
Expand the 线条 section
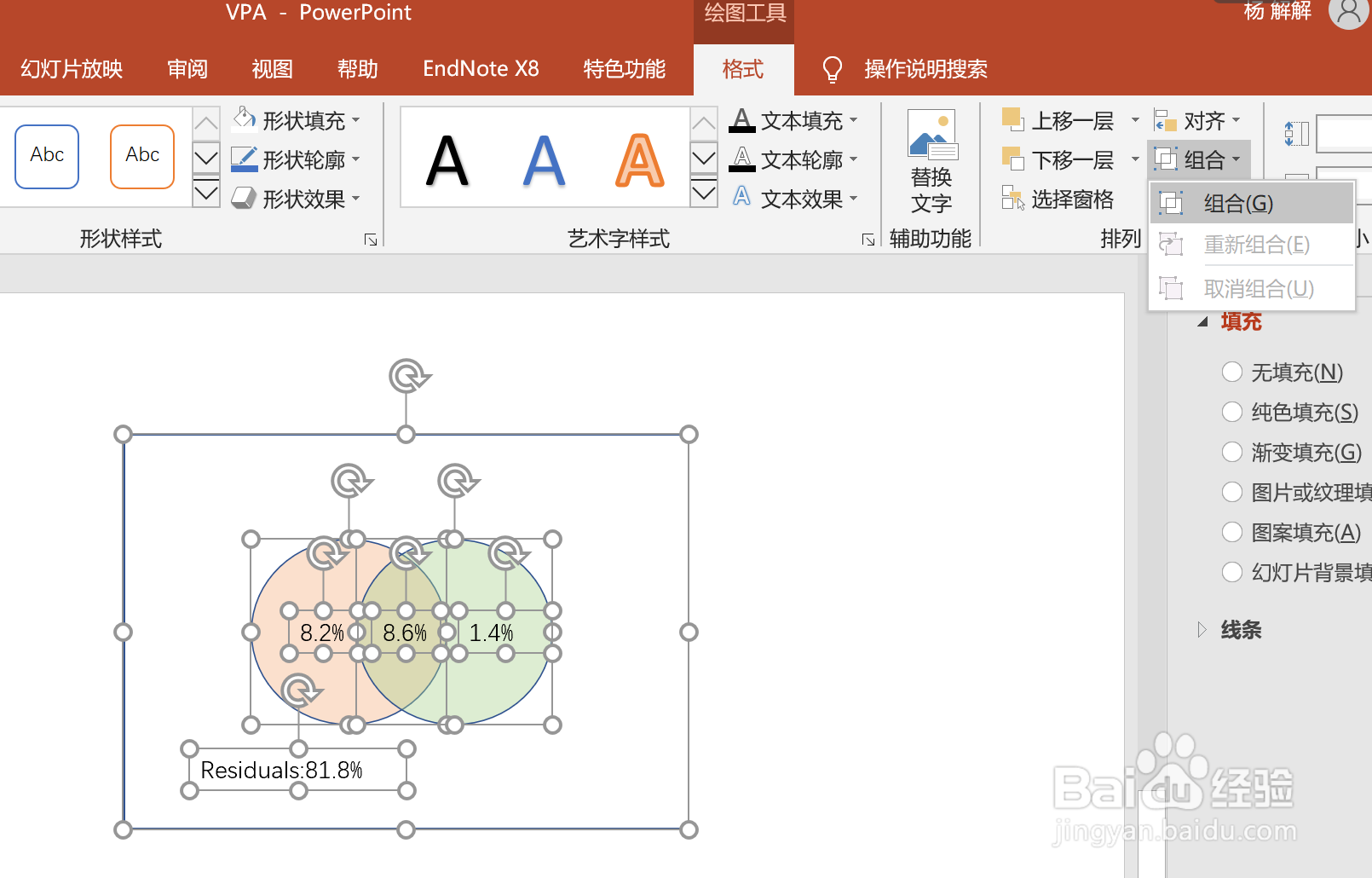click(x=1202, y=630)
